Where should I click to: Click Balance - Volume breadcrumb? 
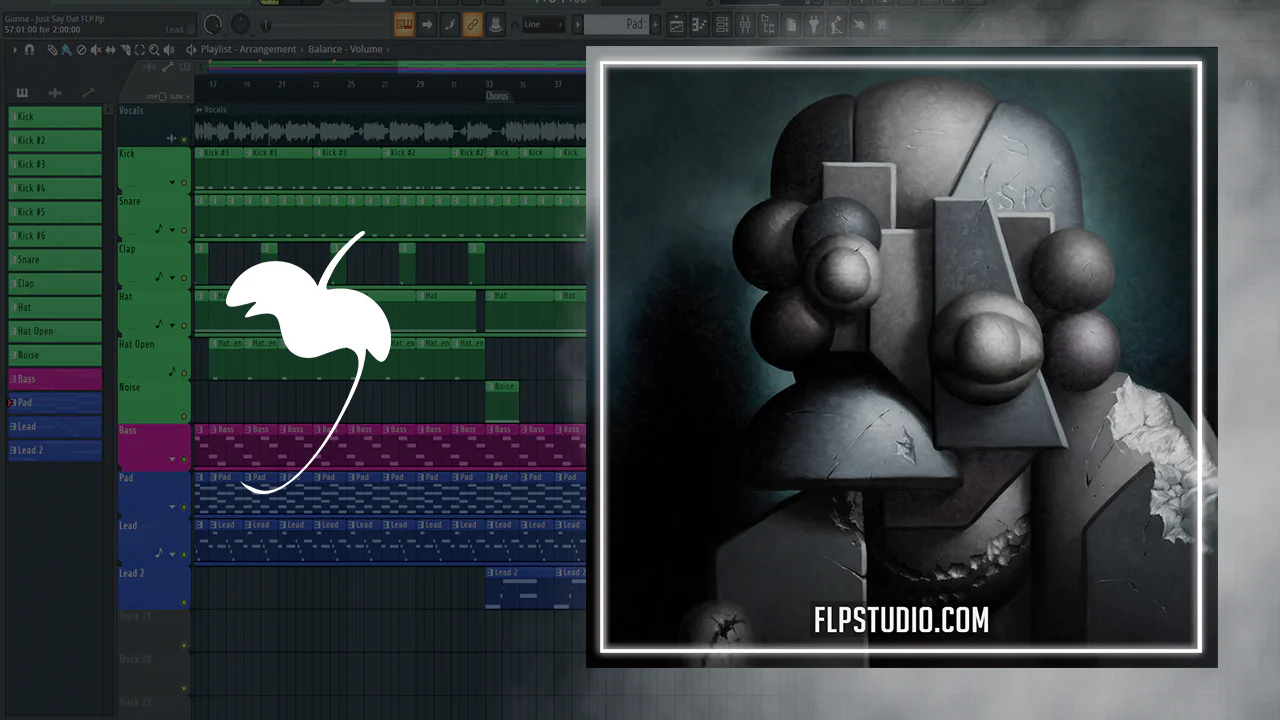tap(345, 49)
